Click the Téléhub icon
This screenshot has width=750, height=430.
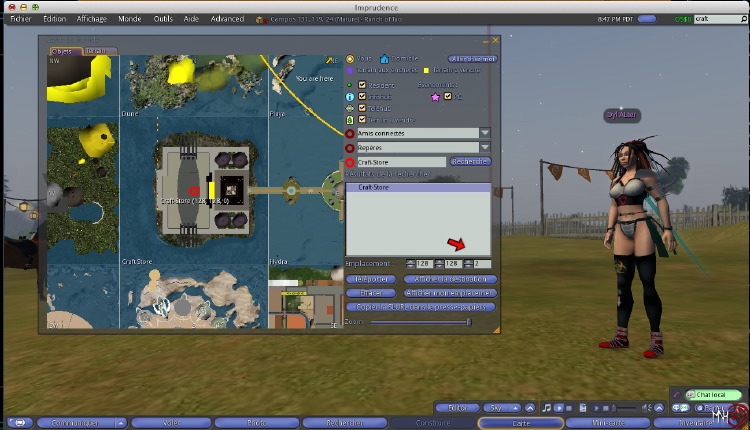[x=350, y=109]
